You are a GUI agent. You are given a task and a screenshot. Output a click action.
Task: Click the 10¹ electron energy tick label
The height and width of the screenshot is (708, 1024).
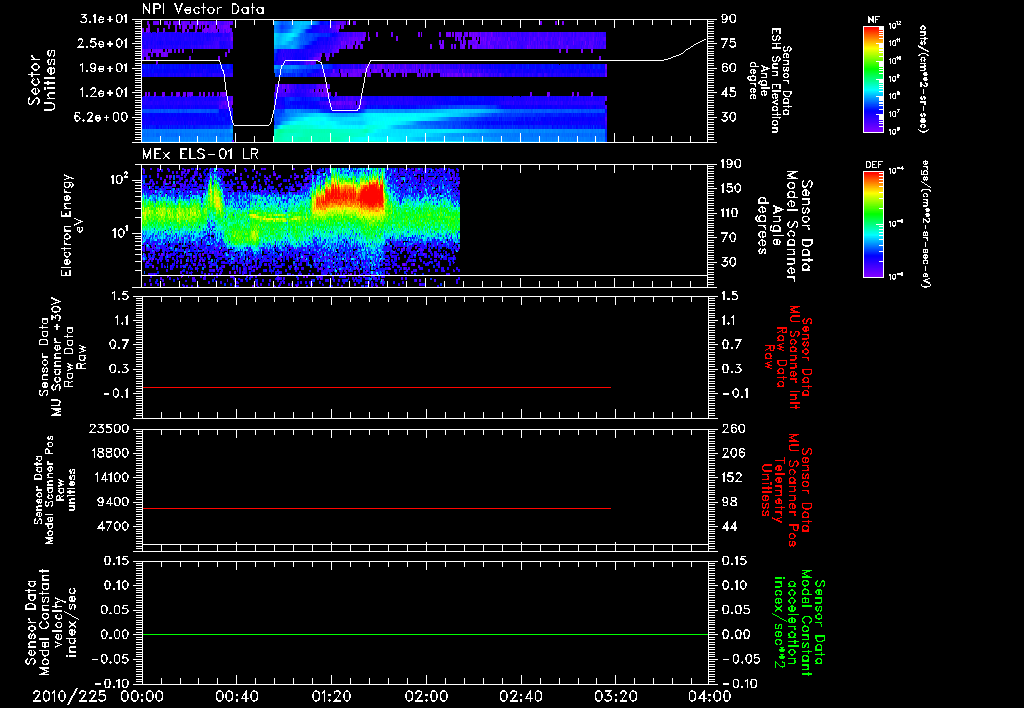(x=120, y=233)
